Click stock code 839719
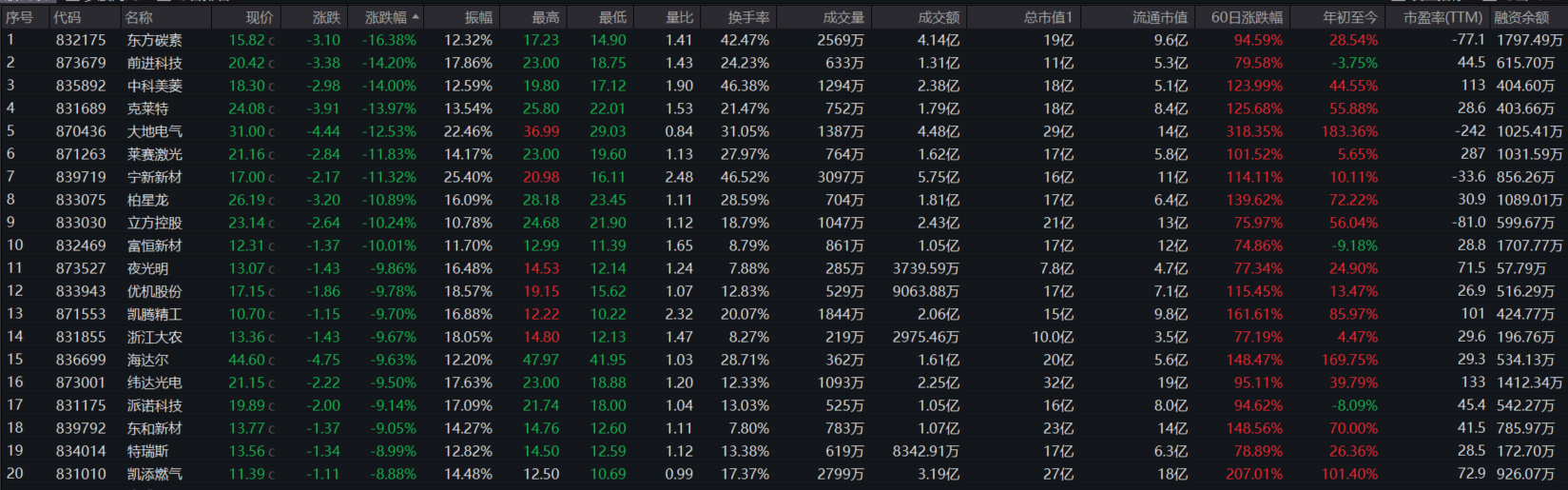This screenshot has height=490, width=1568. pos(81,177)
